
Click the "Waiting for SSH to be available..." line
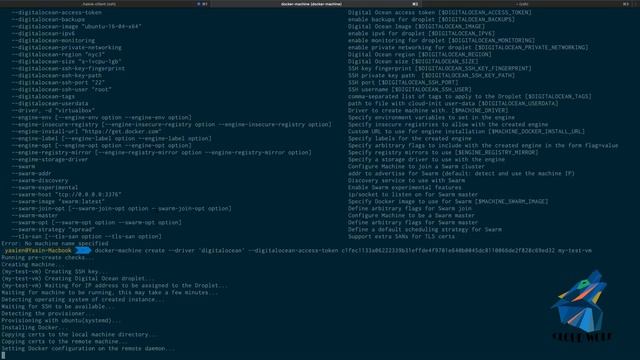click(x=58, y=306)
